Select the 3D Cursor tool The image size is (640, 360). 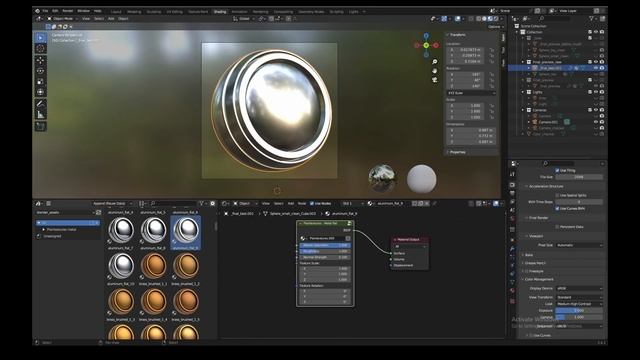pos(40,49)
